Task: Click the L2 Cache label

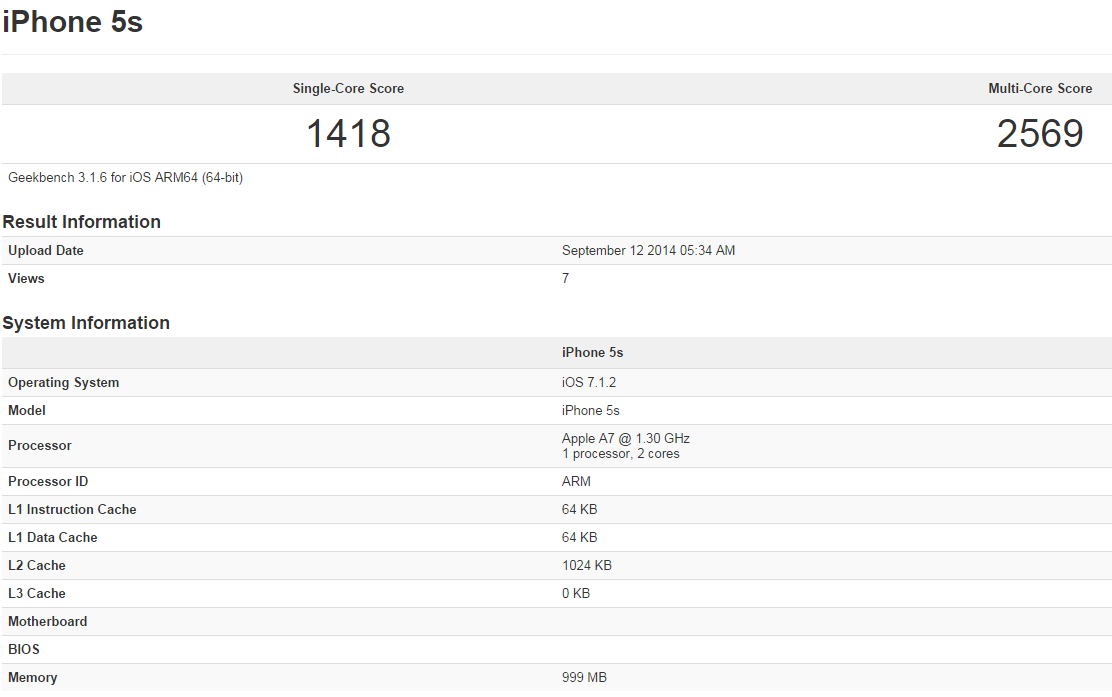Action: (37, 565)
